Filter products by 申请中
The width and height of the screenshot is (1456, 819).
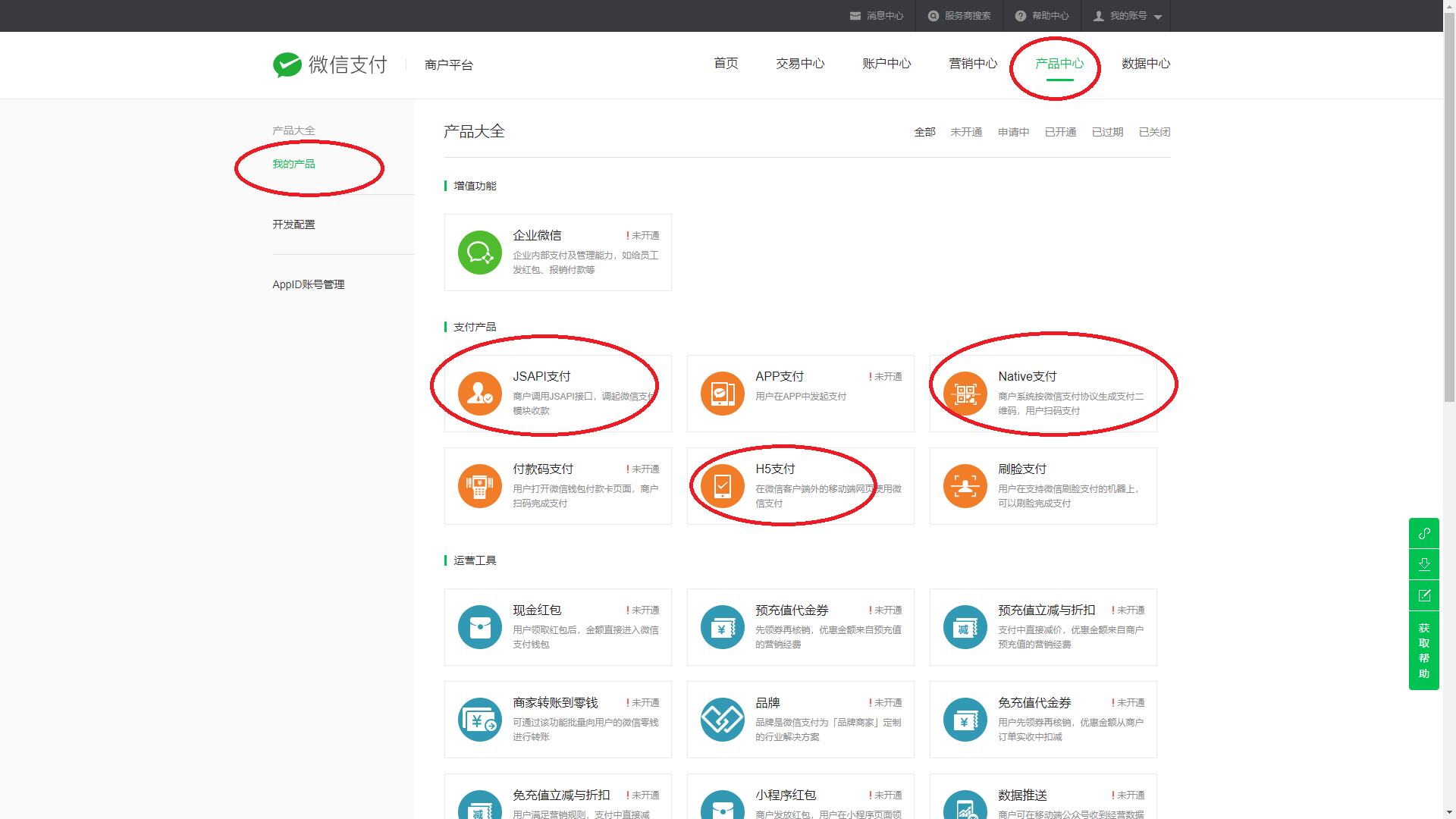[x=1013, y=132]
